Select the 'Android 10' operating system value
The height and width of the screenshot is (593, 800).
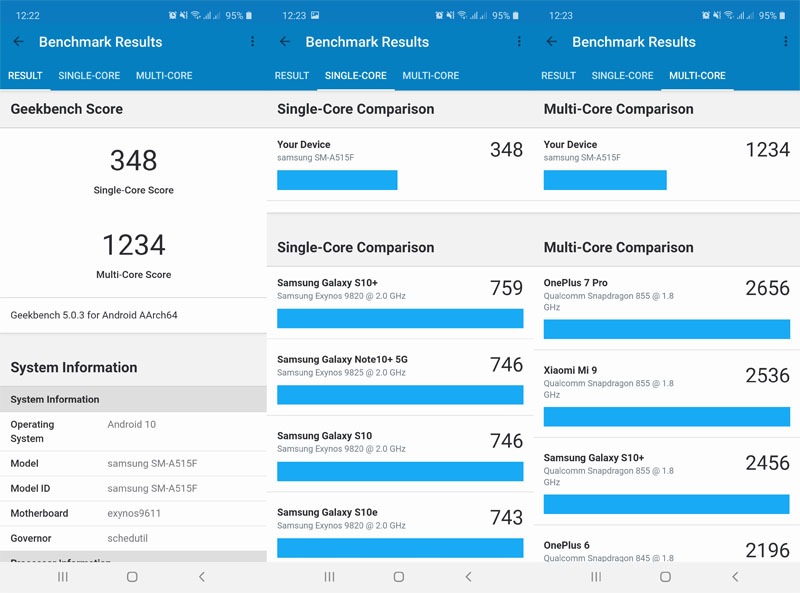[x=132, y=425]
